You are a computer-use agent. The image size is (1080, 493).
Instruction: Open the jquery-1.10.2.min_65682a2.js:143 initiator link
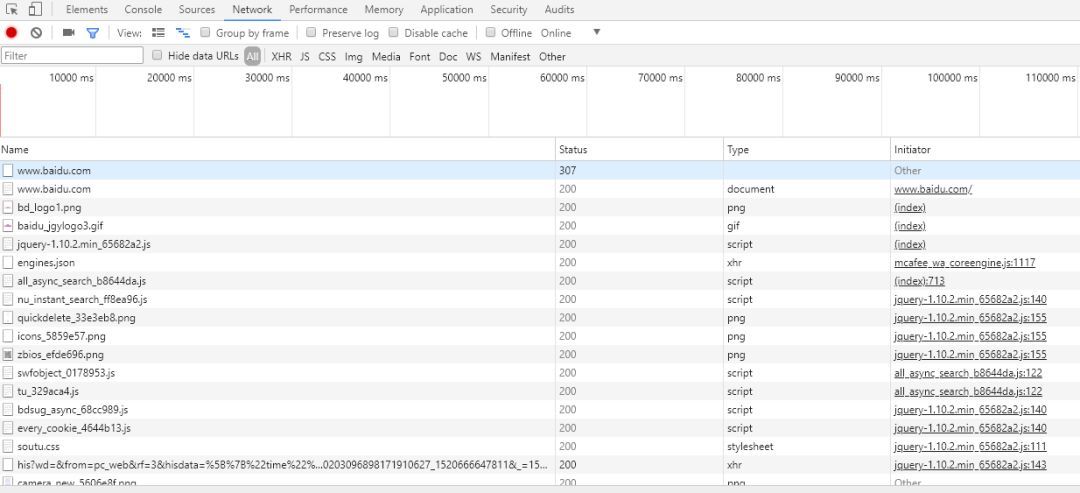(x=970, y=465)
